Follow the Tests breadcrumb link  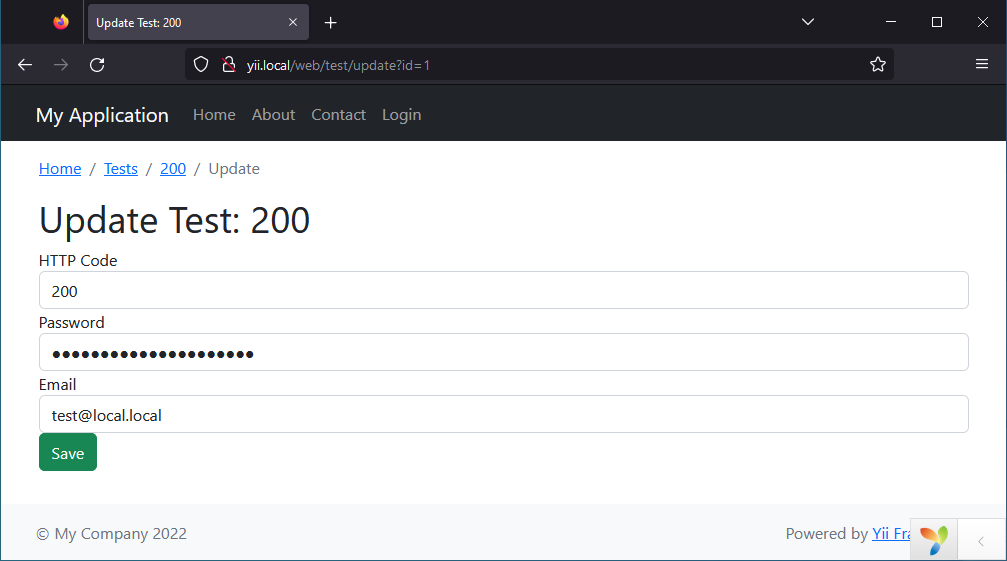click(121, 169)
